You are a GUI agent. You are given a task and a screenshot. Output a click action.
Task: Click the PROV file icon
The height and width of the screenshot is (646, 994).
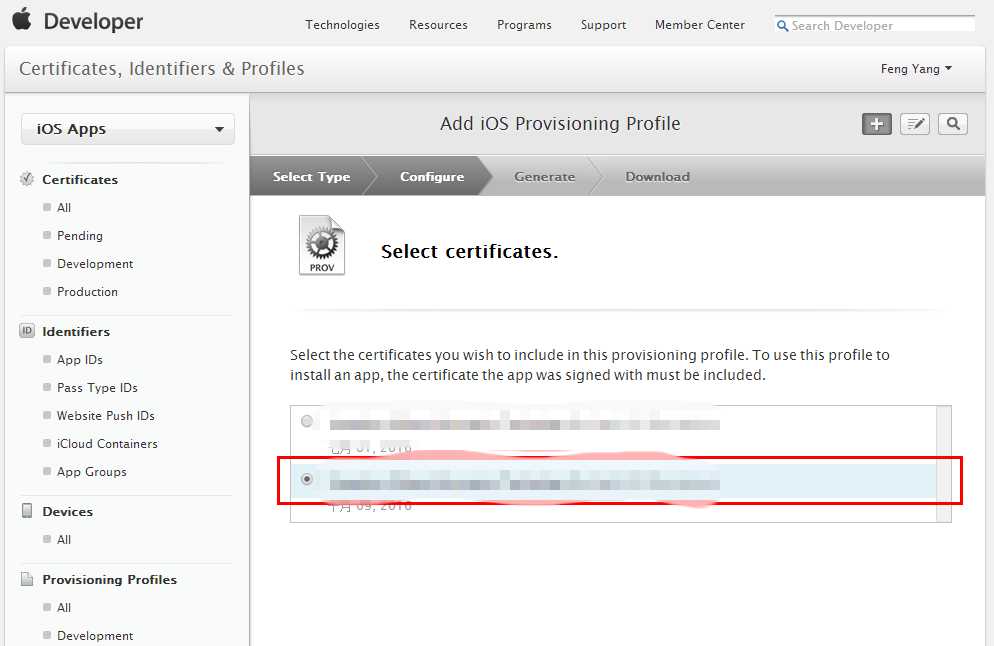(322, 245)
